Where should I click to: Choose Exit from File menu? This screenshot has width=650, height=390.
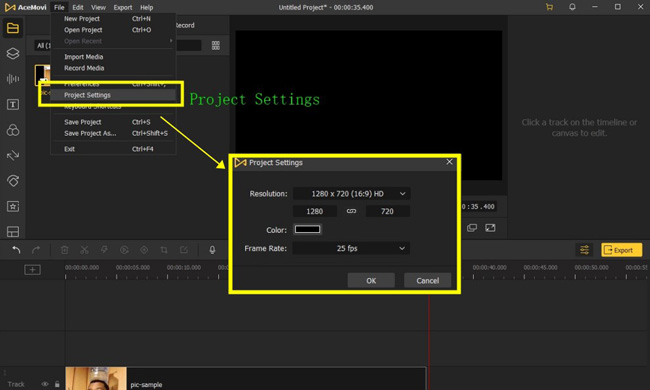113,149
